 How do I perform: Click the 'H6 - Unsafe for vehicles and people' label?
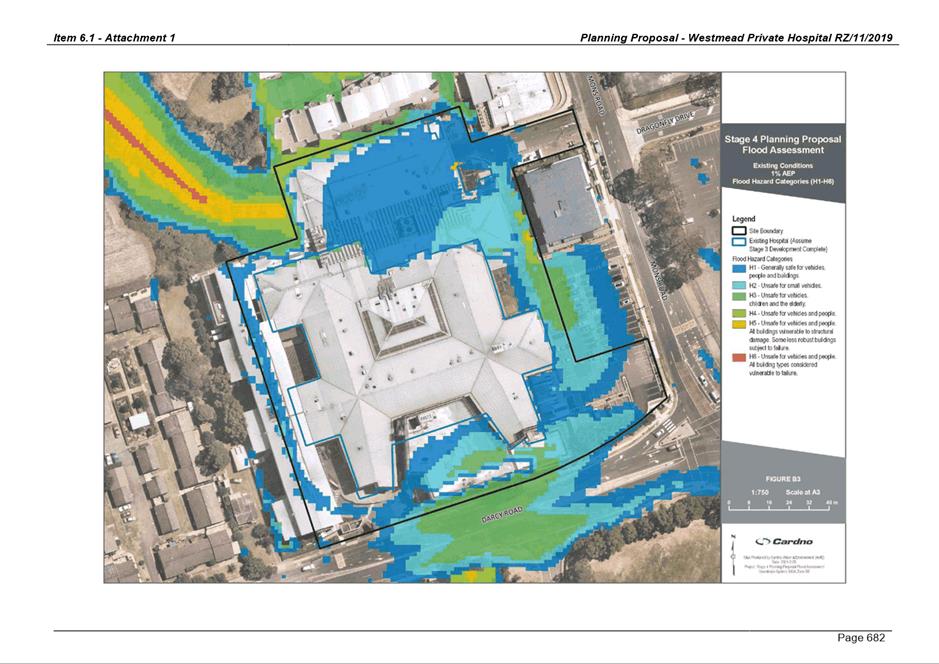point(792,357)
